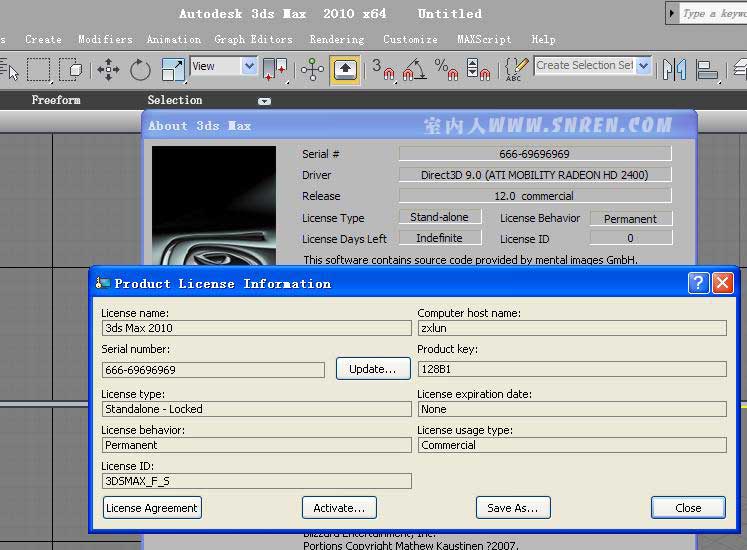Toggle the Percent Snap icon
Viewport: 747px width, 550px height.
(x=446, y=69)
